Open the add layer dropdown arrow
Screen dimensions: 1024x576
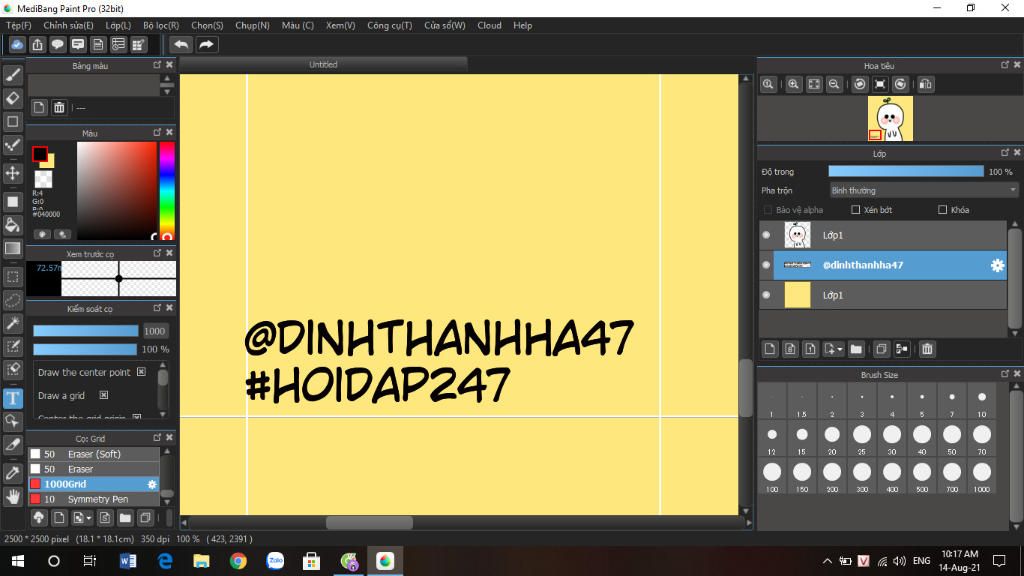[839, 349]
